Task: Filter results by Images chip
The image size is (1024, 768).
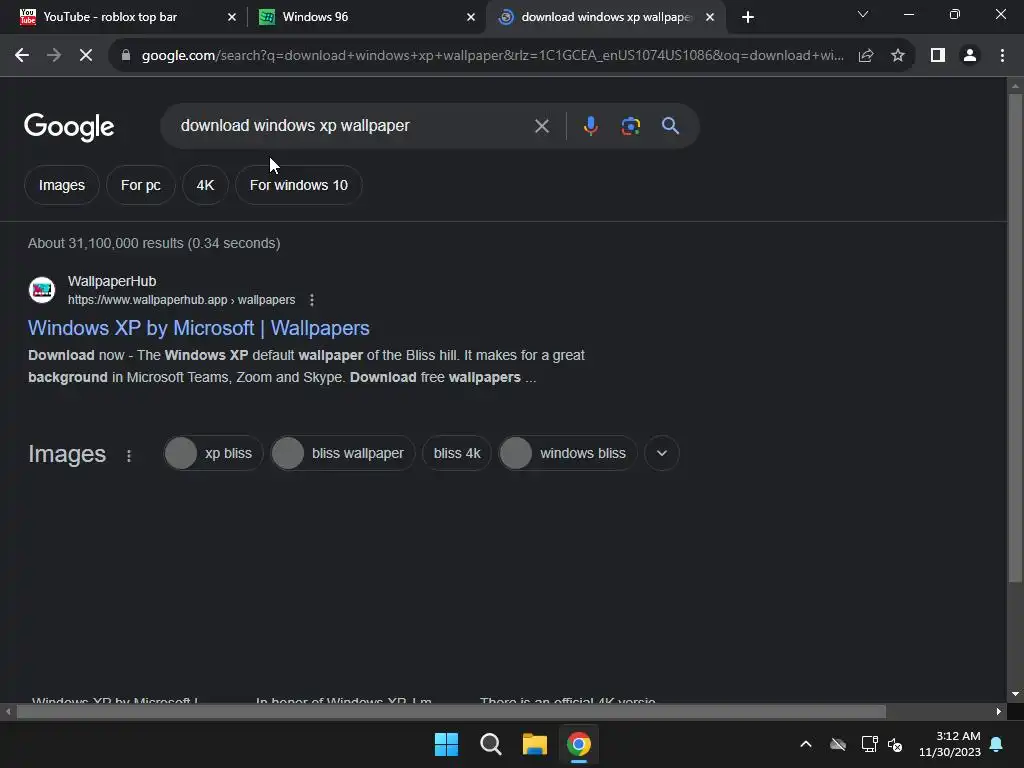Action: [x=61, y=185]
